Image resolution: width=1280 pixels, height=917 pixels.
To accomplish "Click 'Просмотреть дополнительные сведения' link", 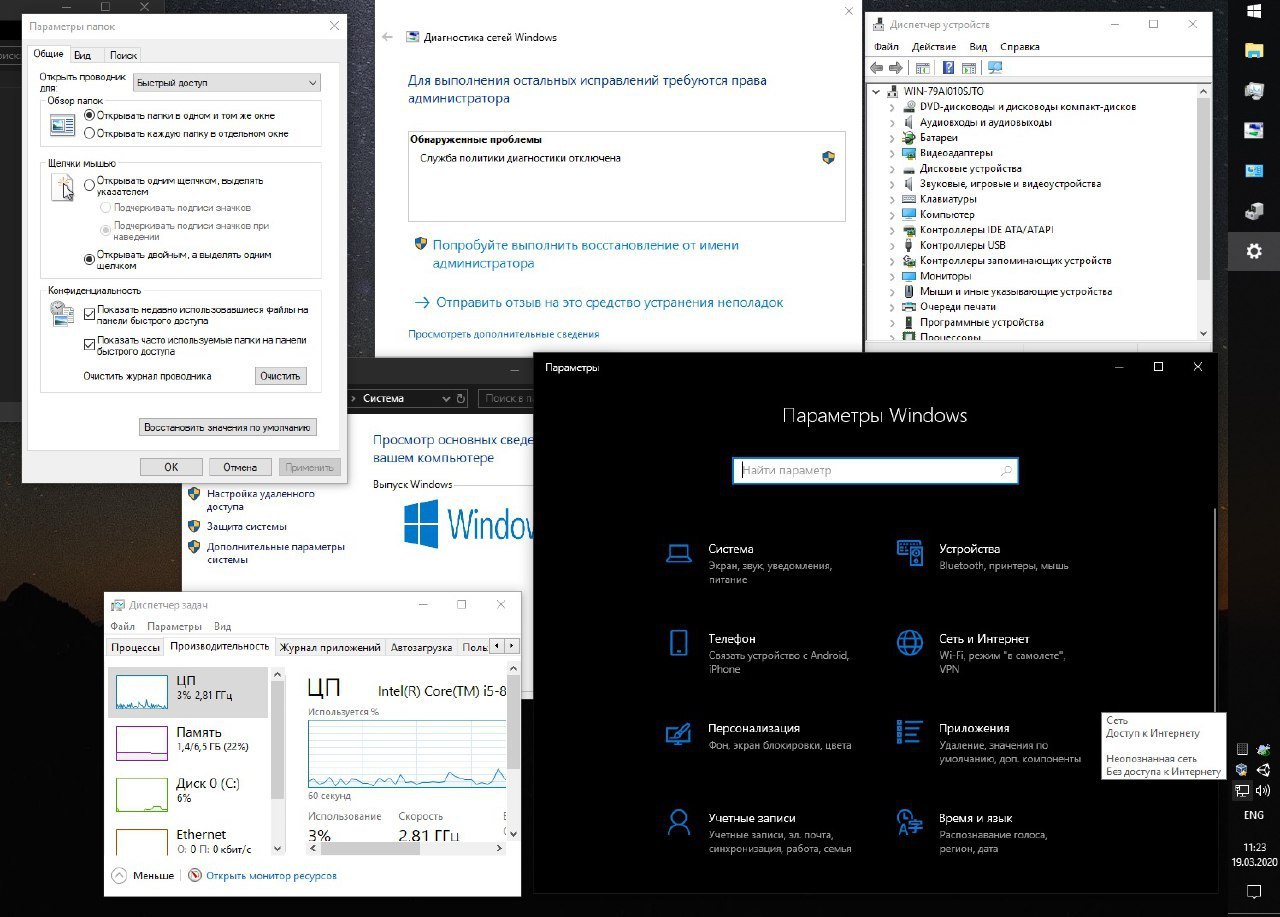I will click(504, 334).
